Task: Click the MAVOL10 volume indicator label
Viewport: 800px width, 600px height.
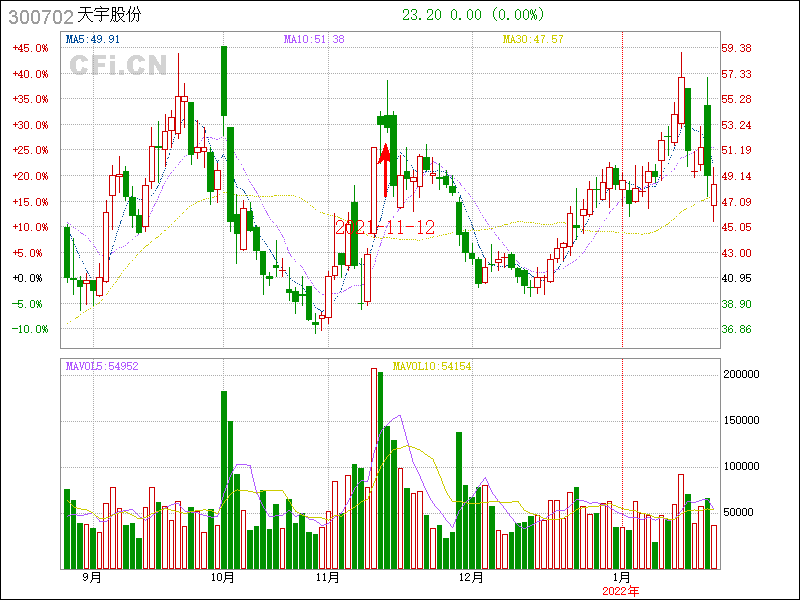Action: point(431,367)
